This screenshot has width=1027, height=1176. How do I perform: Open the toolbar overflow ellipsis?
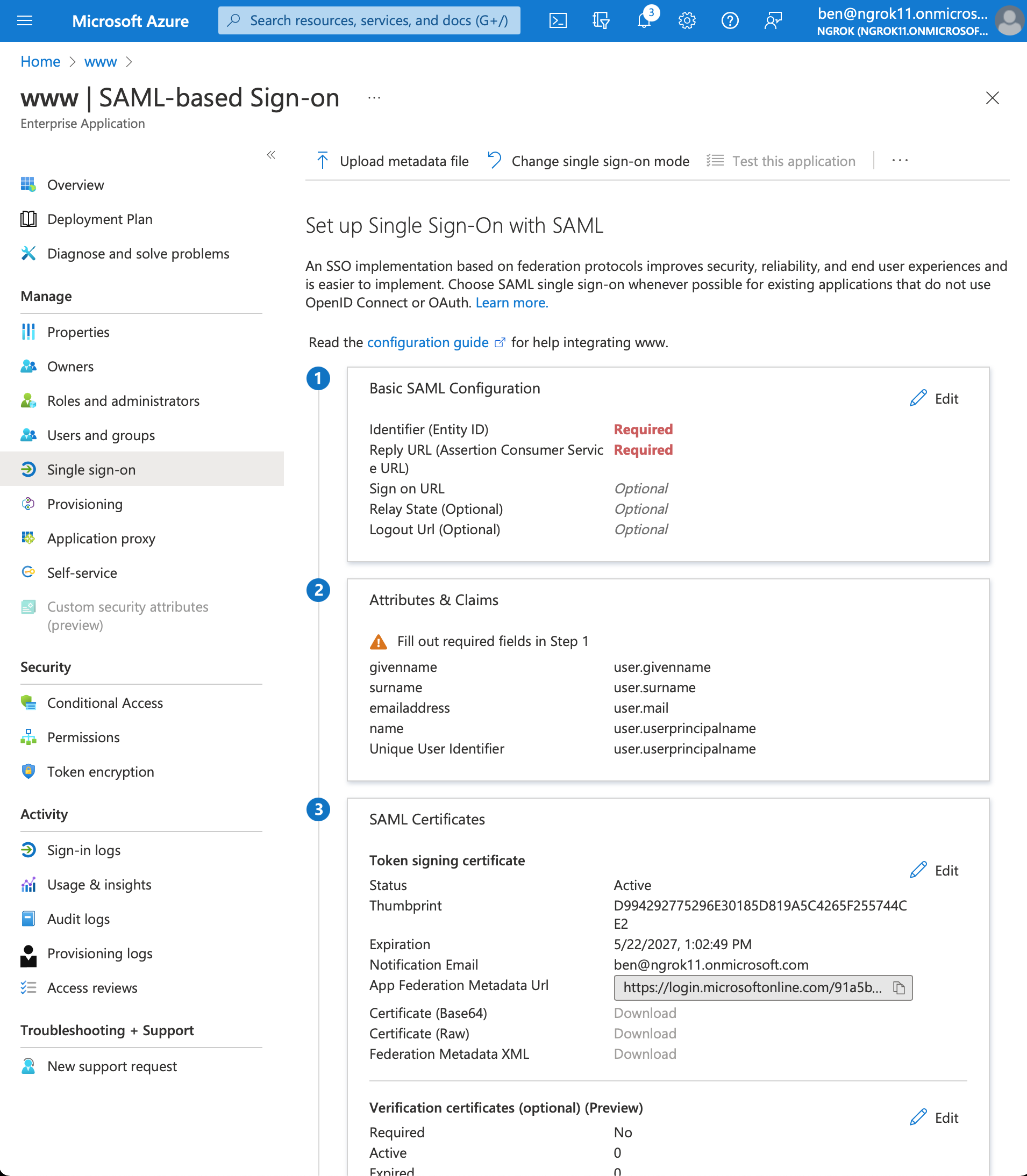point(900,161)
